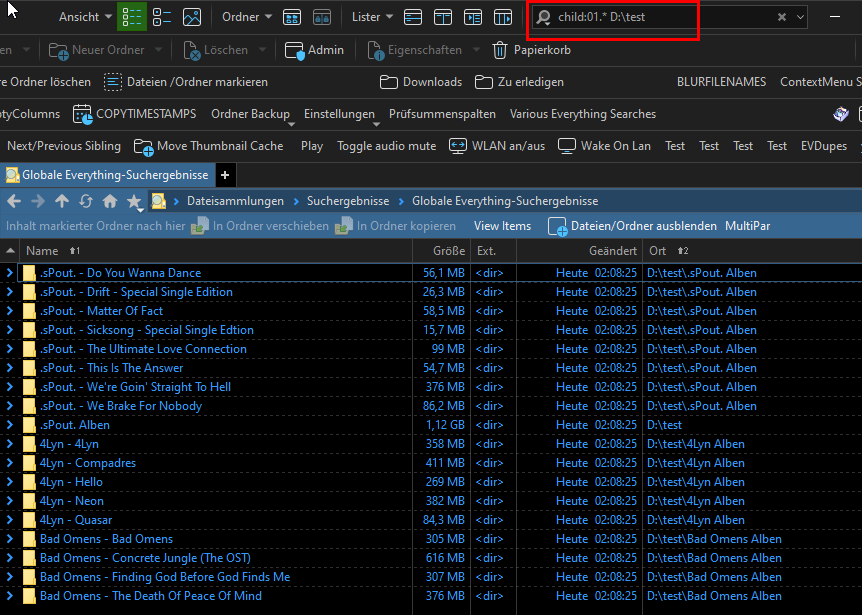
Task: Click Next/Previous Sibling button
Action: (64, 146)
